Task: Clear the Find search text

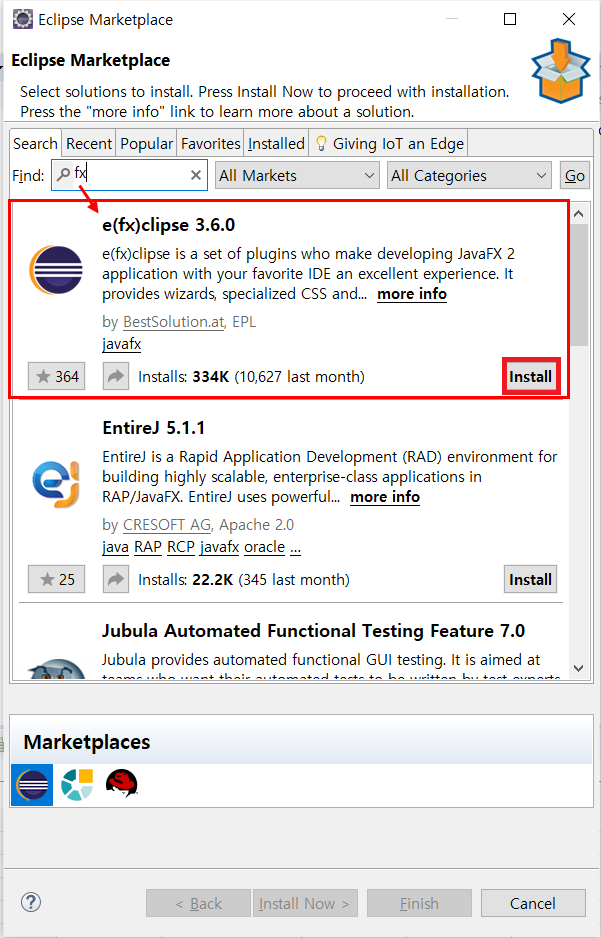Action: pyautogui.click(x=196, y=175)
